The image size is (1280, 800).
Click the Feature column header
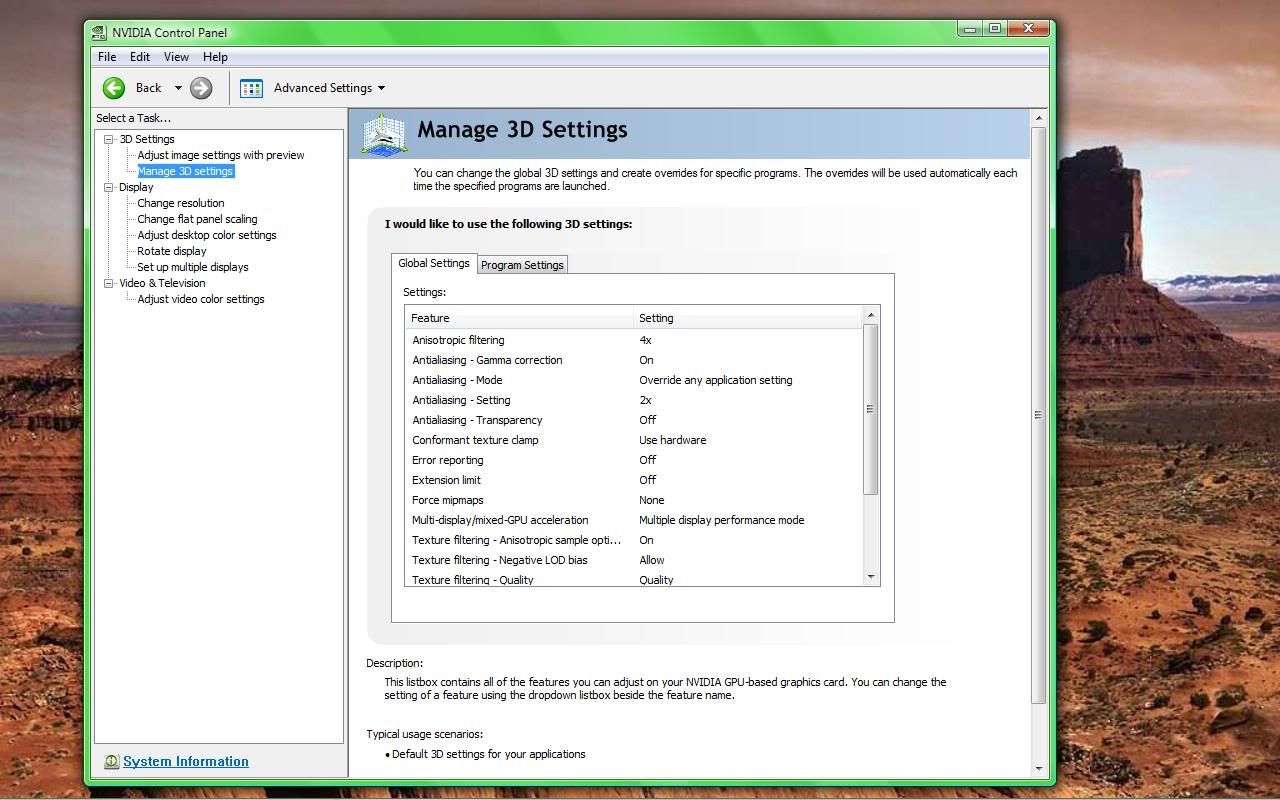519,318
